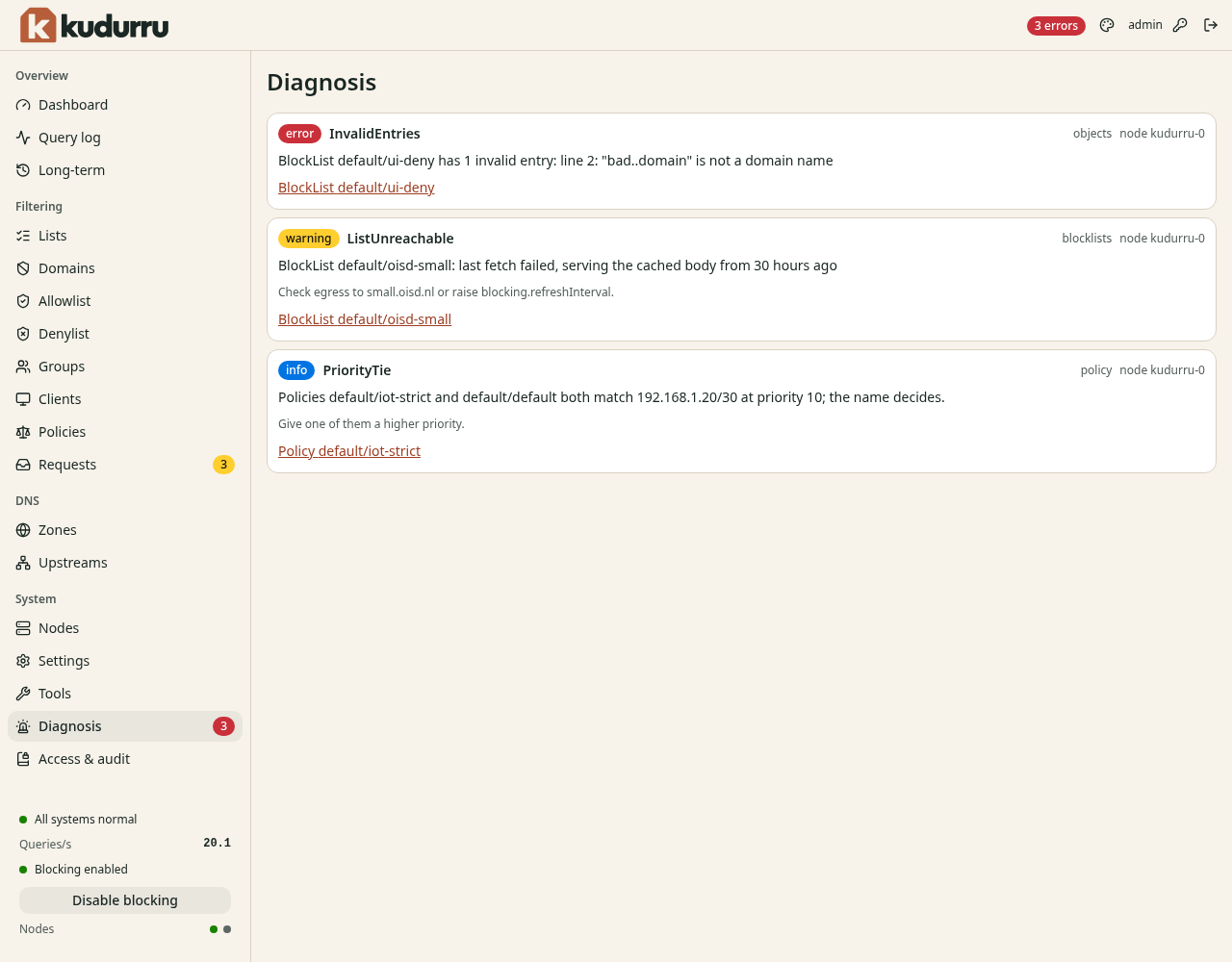Click the Kudurru logo icon
Screen dimensions: 1232x962
(38, 25)
